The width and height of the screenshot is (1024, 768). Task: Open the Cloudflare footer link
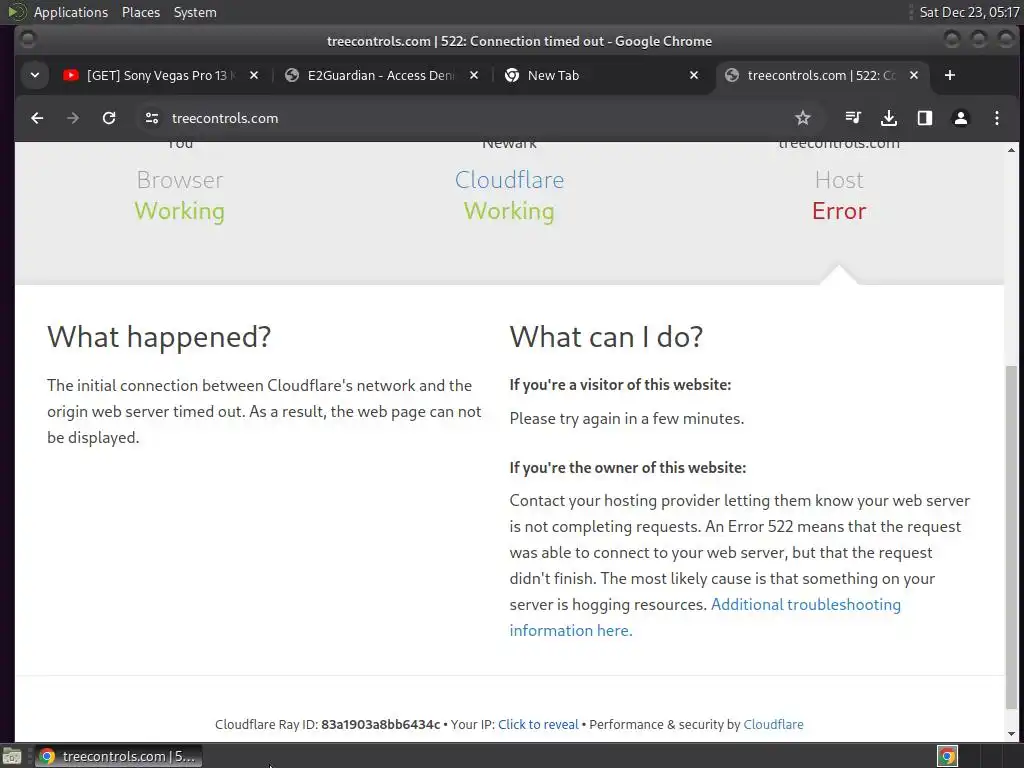[x=773, y=724]
